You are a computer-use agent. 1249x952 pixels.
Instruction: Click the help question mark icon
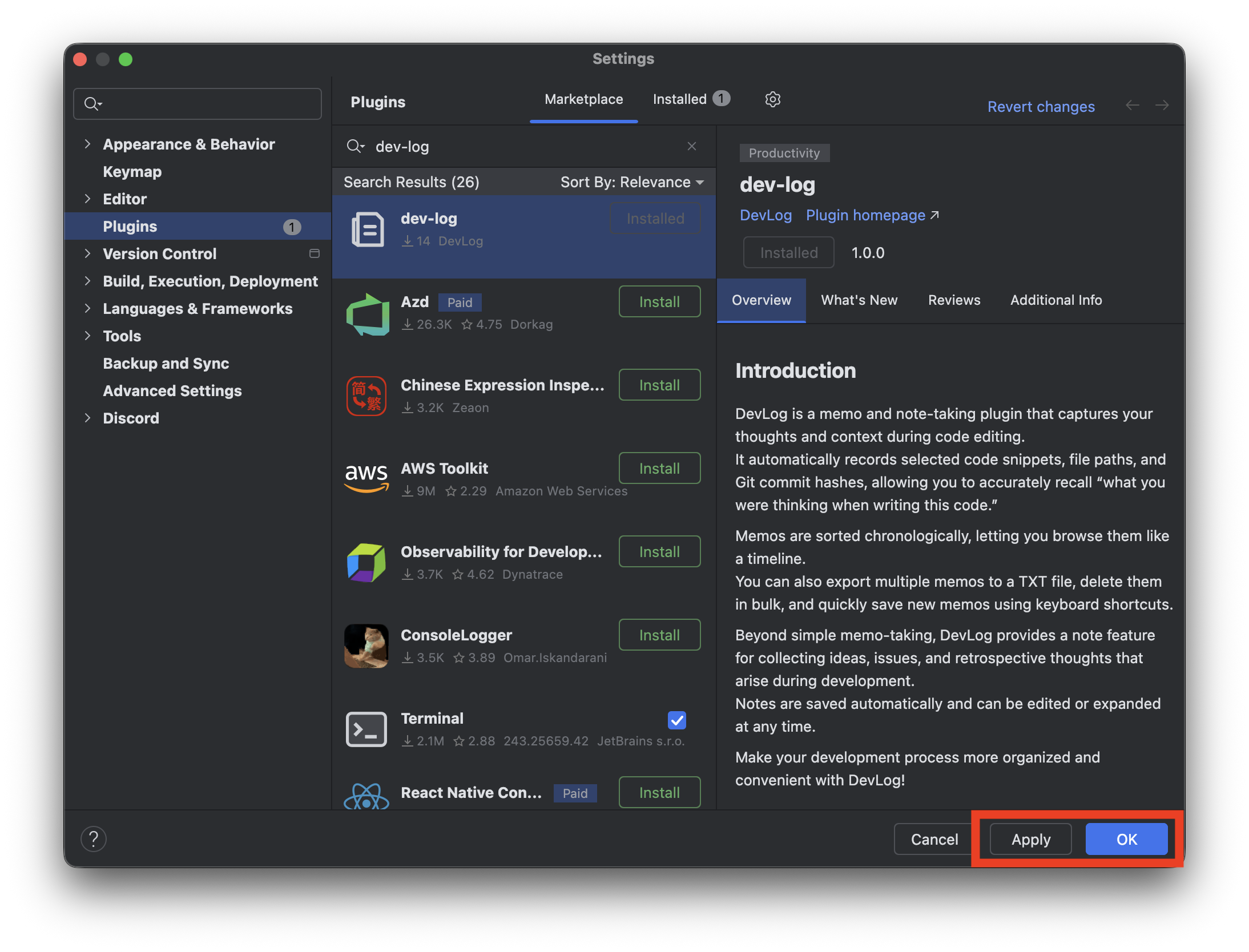click(94, 839)
